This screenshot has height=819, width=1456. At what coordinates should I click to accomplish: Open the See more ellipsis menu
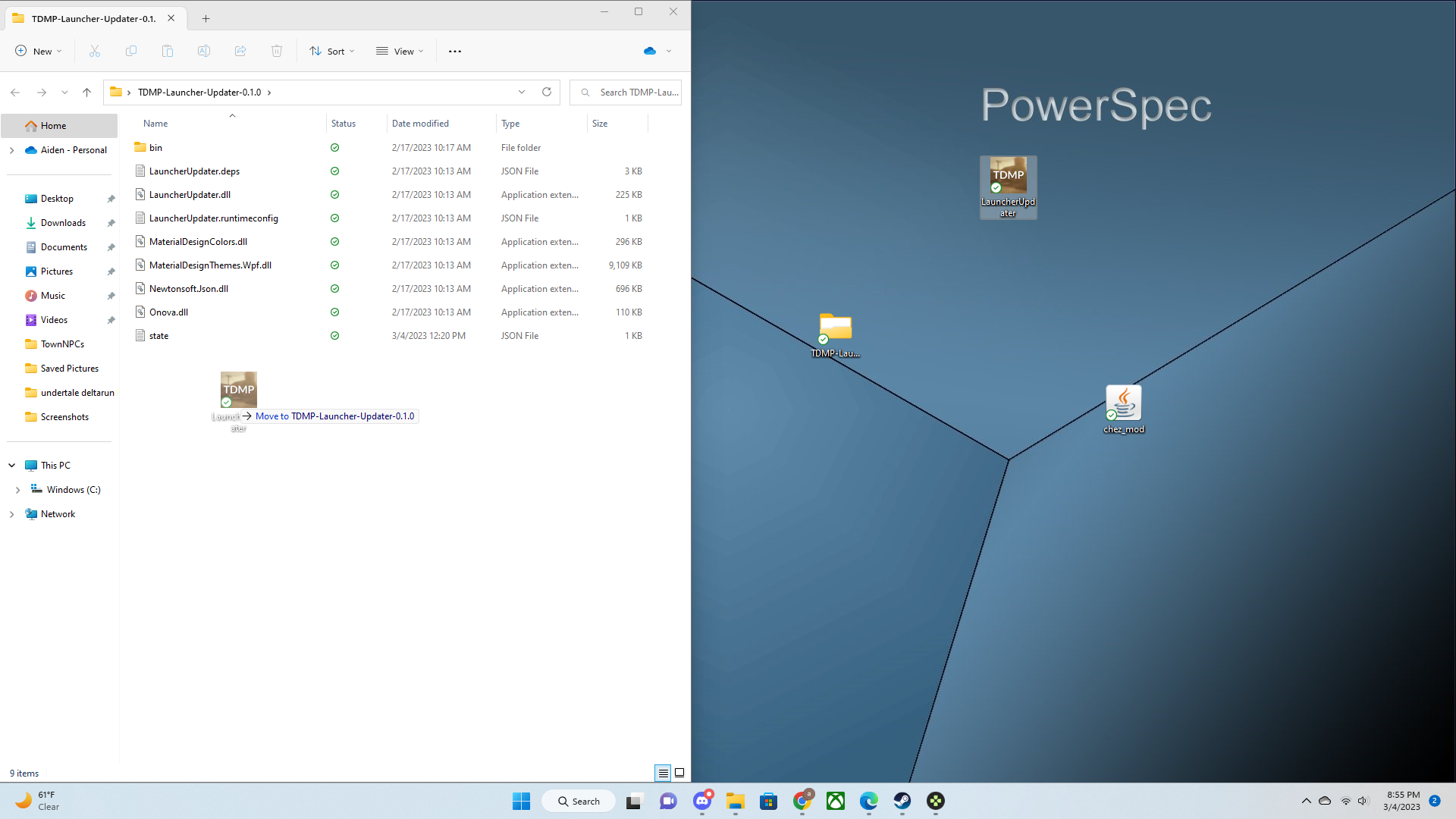[454, 51]
